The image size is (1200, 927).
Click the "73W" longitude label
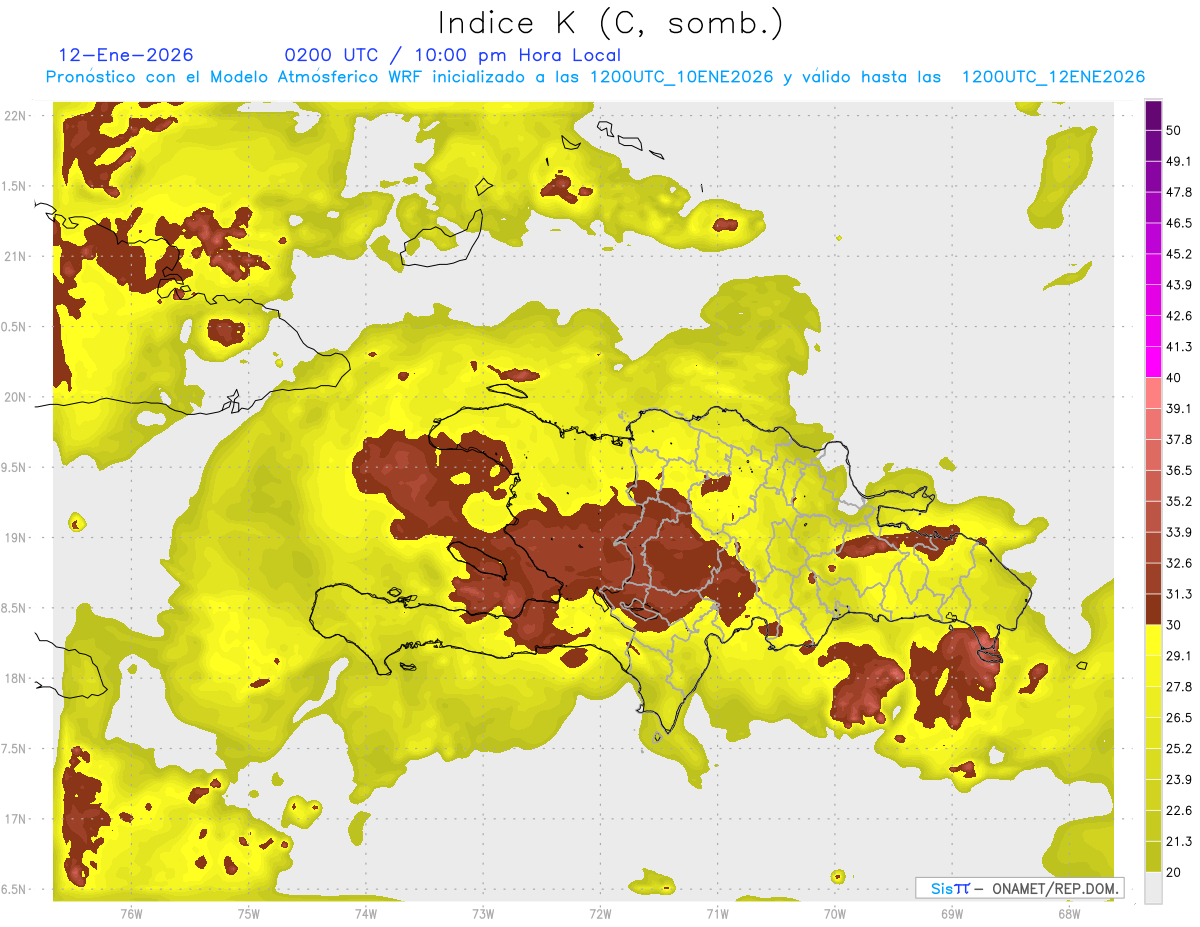click(483, 914)
